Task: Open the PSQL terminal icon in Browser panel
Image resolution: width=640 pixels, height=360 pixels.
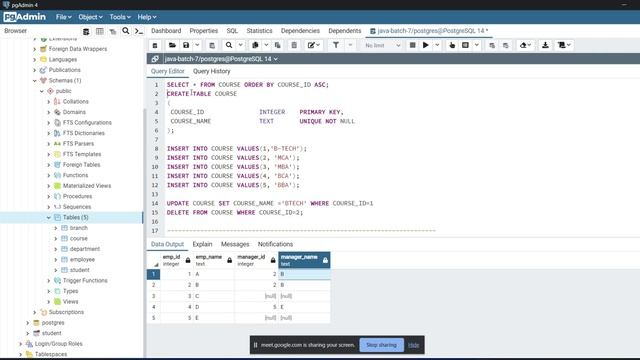Action: pos(139,31)
